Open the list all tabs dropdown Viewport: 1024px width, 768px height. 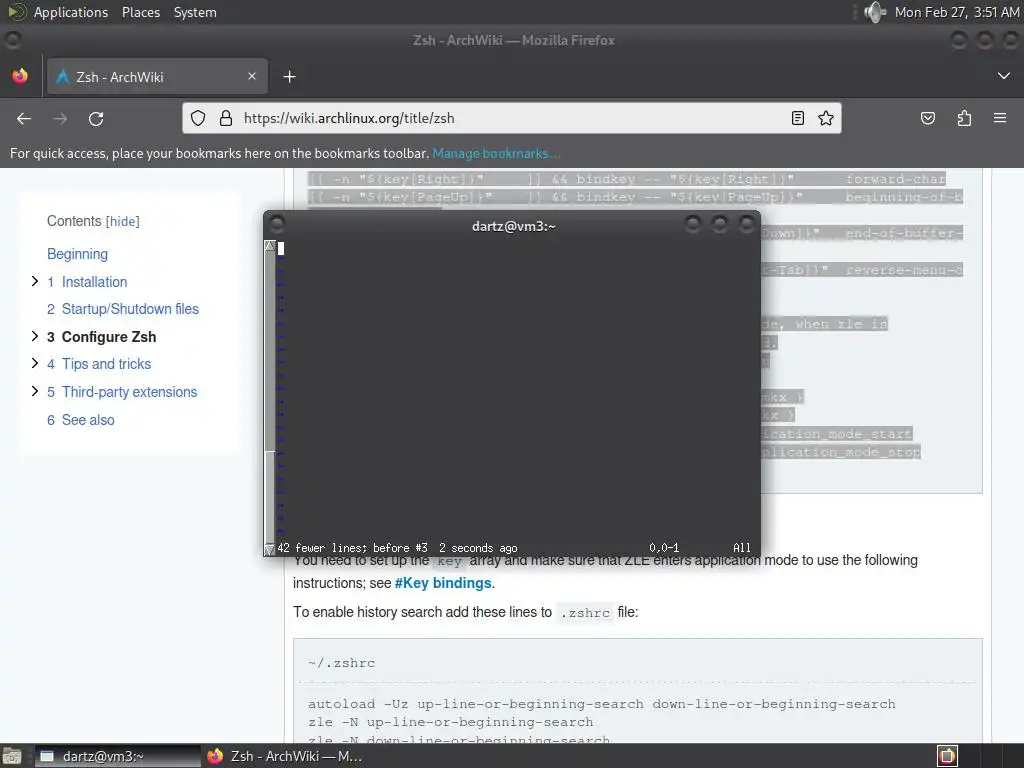point(1004,76)
